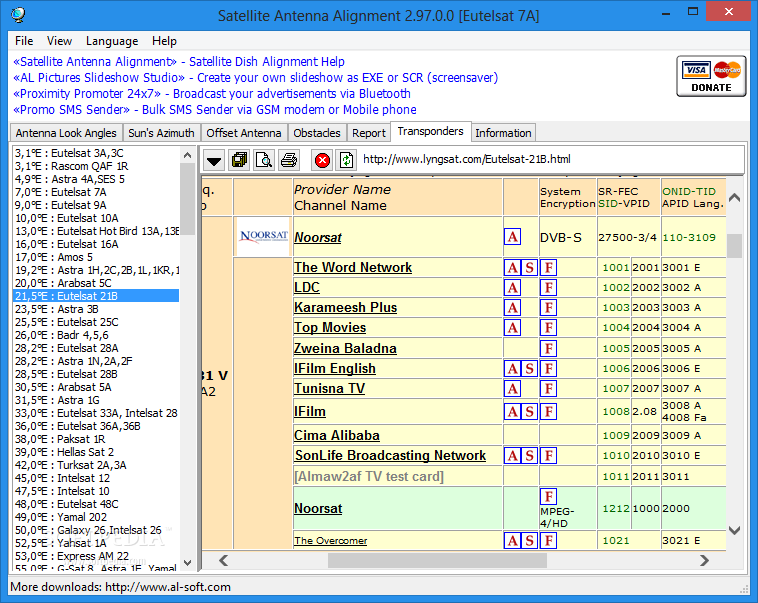This screenshot has width=758, height=603.
Task: Switch to Sun's Azimuth tab
Action: click(161, 133)
